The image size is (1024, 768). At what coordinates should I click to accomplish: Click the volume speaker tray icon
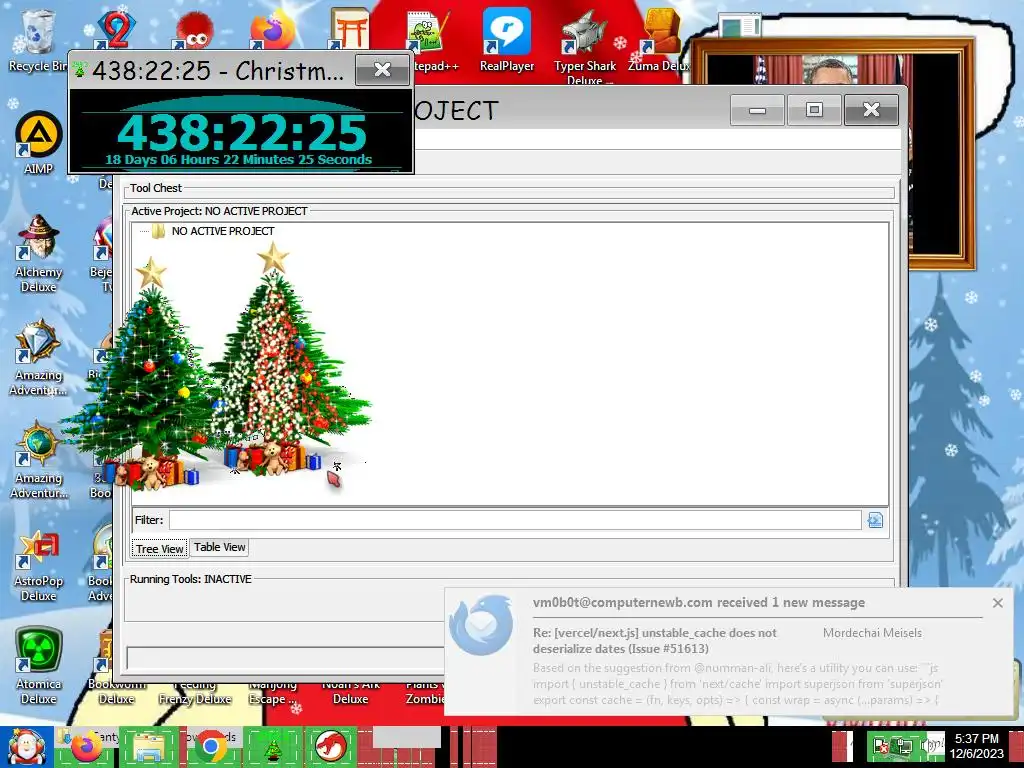[930, 746]
